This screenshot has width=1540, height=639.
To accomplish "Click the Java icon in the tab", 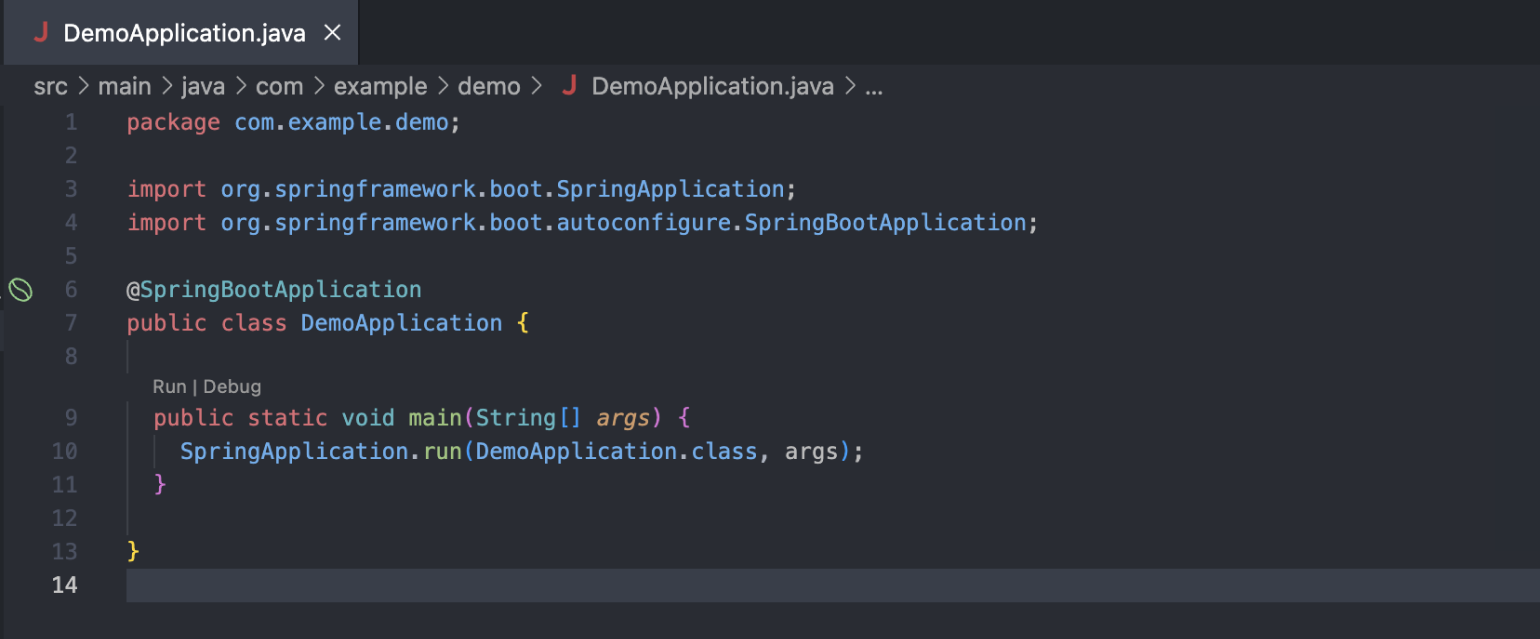I will [41, 33].
